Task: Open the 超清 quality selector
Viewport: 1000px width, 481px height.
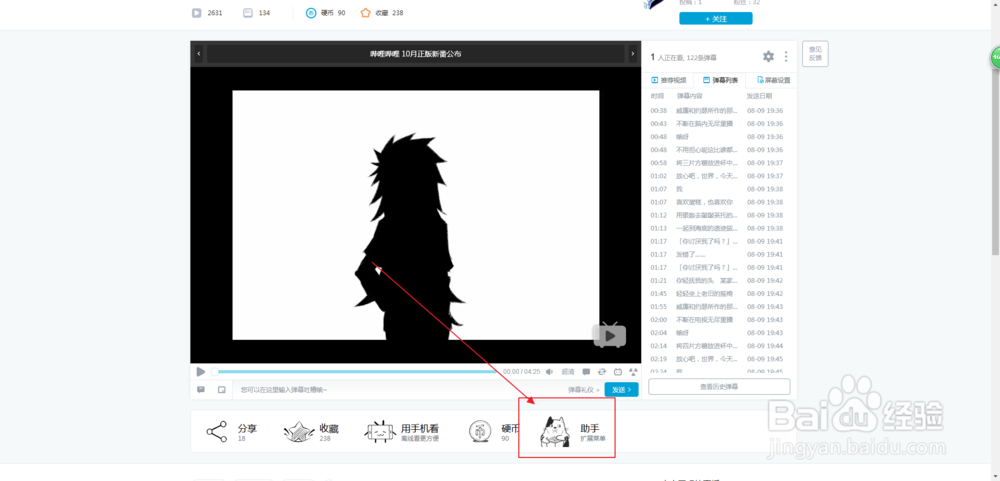Action: (568, 371)
